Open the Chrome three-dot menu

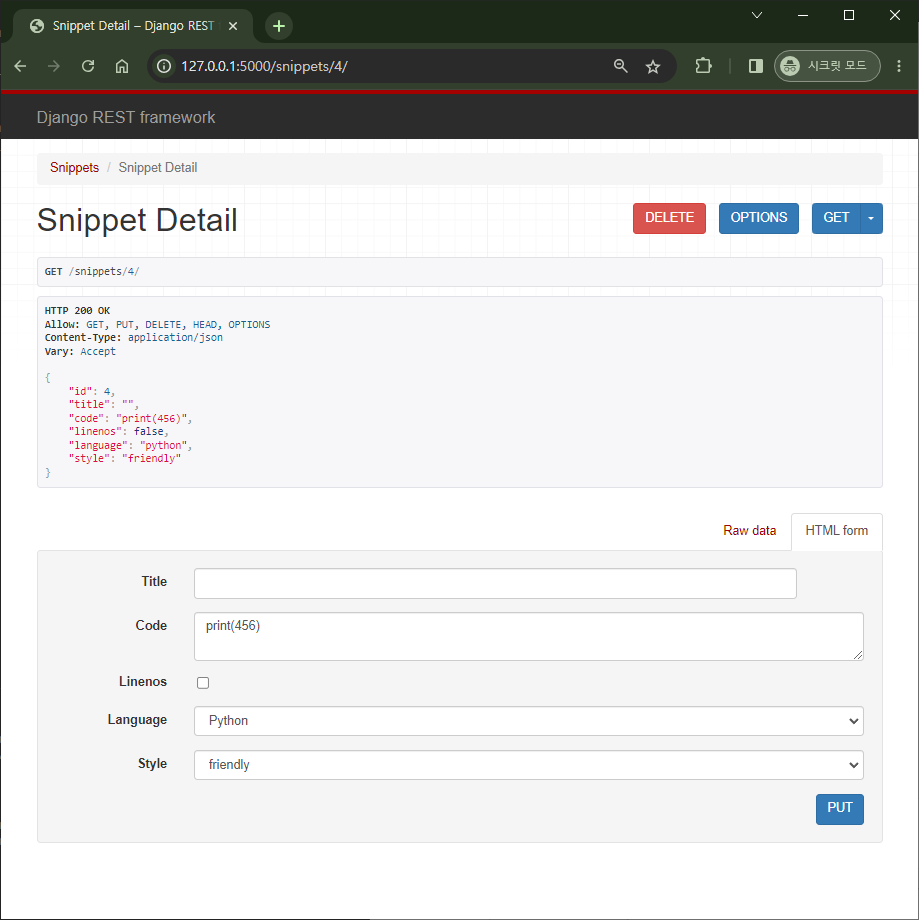[x=898, y=66]
